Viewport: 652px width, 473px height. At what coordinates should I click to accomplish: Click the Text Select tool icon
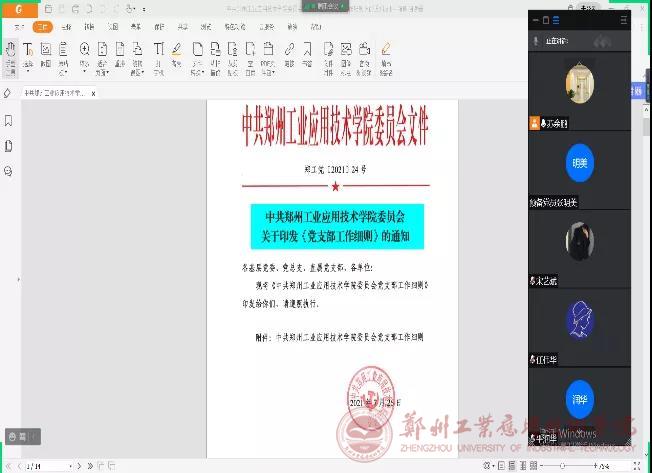[x=28, y=50]
